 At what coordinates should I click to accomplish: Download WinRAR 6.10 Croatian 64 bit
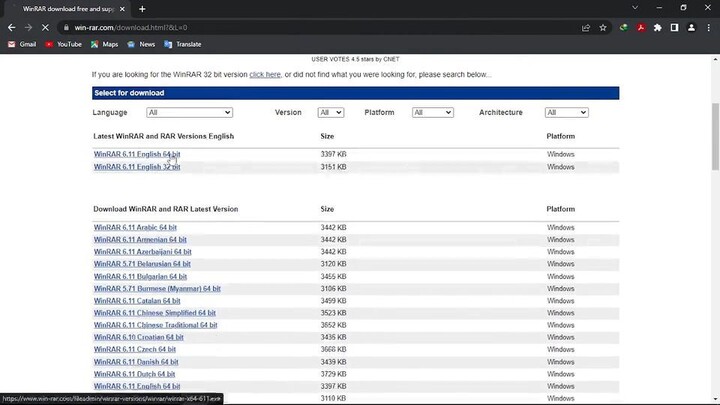click(138, 337)
